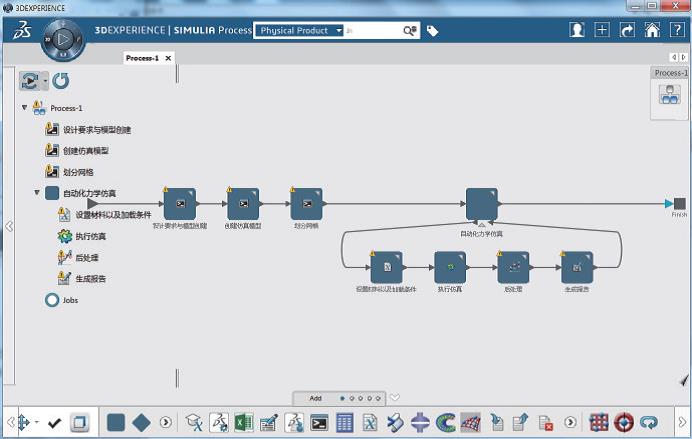Screen dimensions: 692x439
Task: Click the document with X script icon
Action: pyautogui.click(x=370, y=423)
